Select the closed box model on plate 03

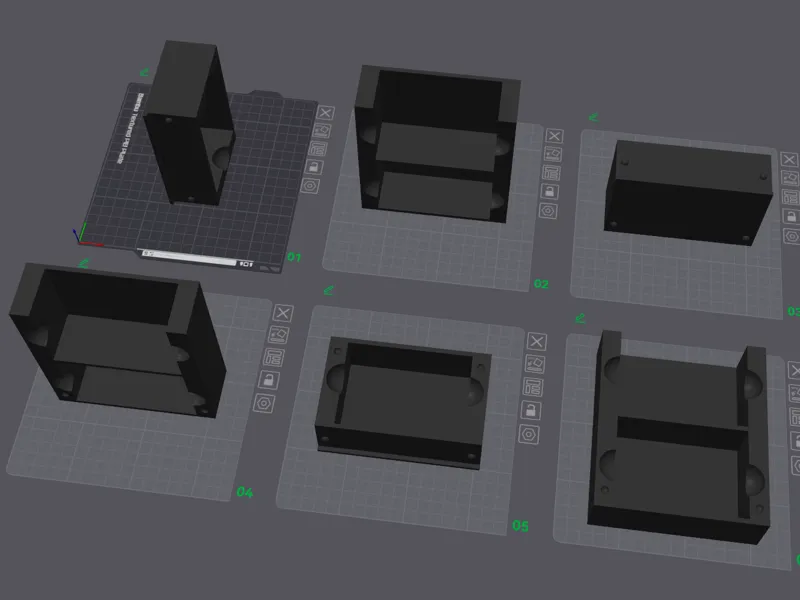[687, 193]
